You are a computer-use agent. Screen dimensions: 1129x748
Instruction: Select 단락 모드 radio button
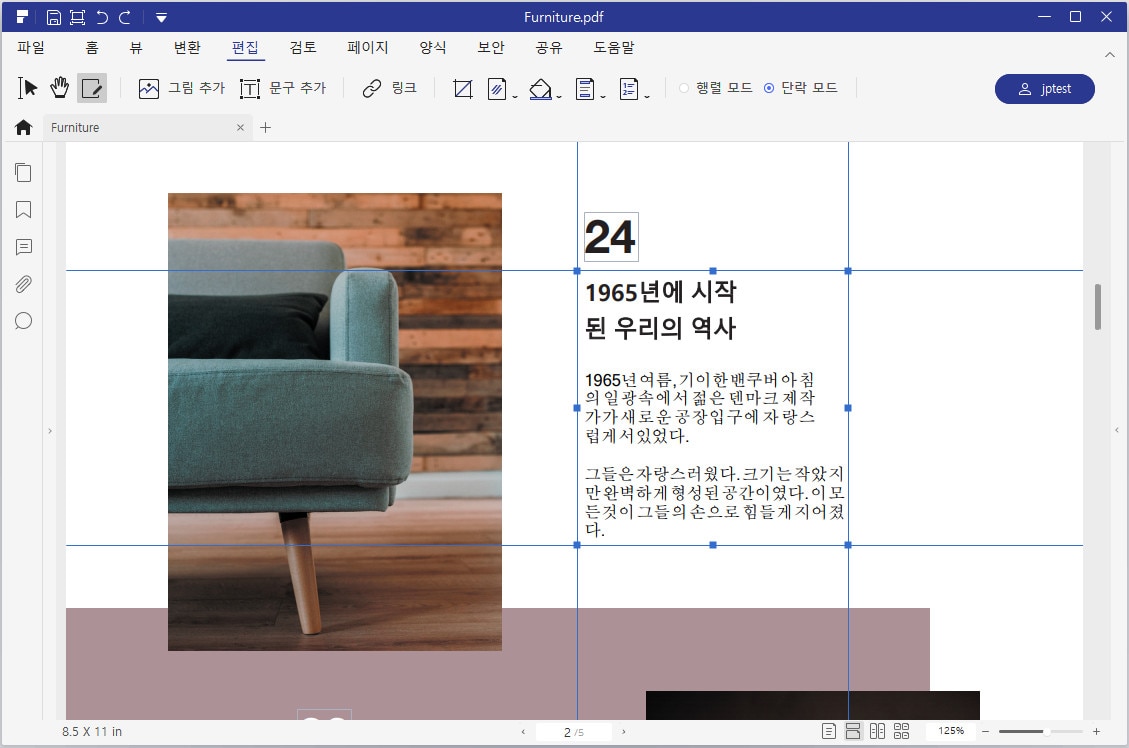click(769, 88)
